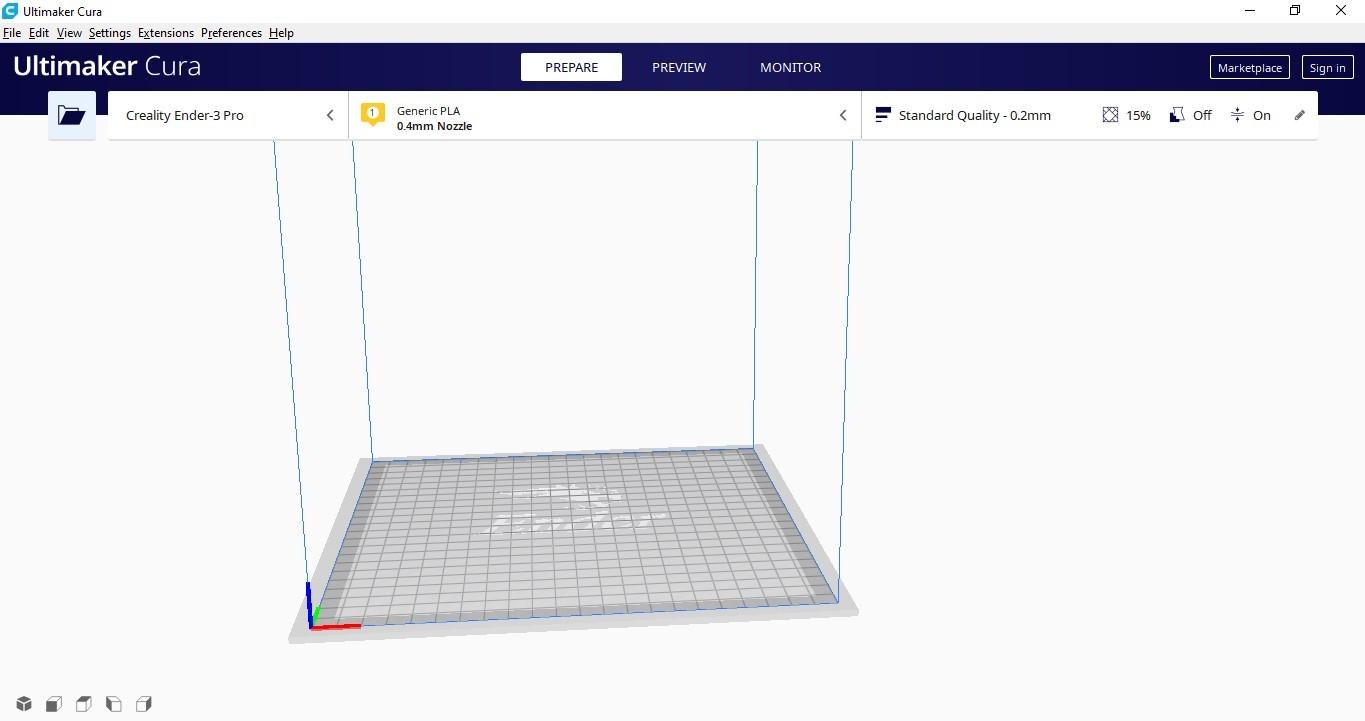1365x721 pixels.
Task: Click the Standard Quality profile layers icon
Action: click(x=882, y=115)
